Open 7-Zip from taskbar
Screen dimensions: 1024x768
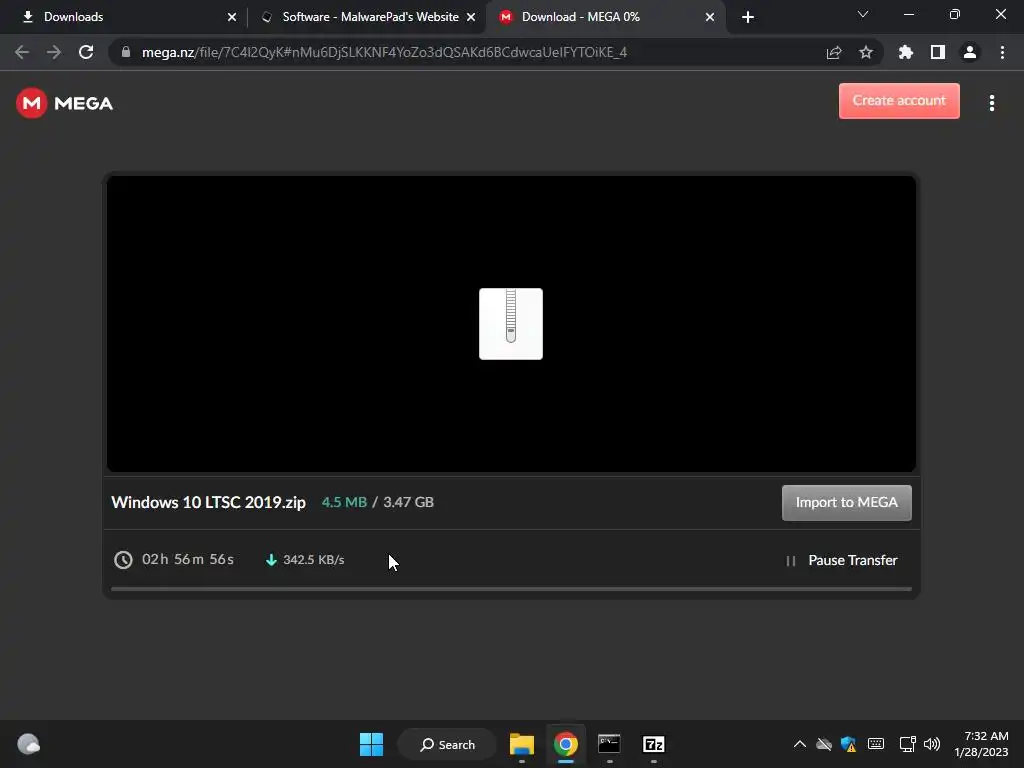coord(654,744)
